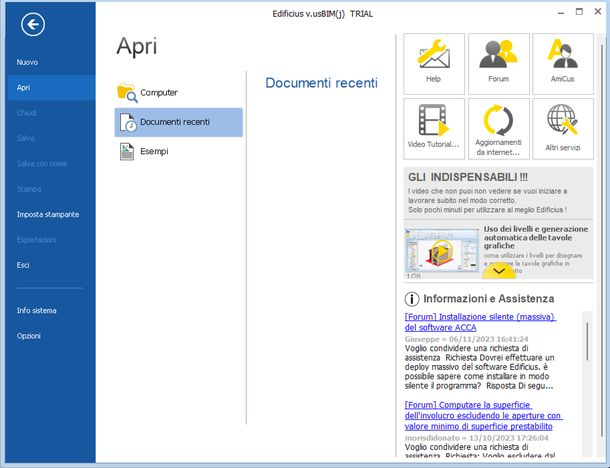Click the Computer folder search icon
Image resolution: width=610 pixels, height=468 pixels.
(x=127, y=93)
